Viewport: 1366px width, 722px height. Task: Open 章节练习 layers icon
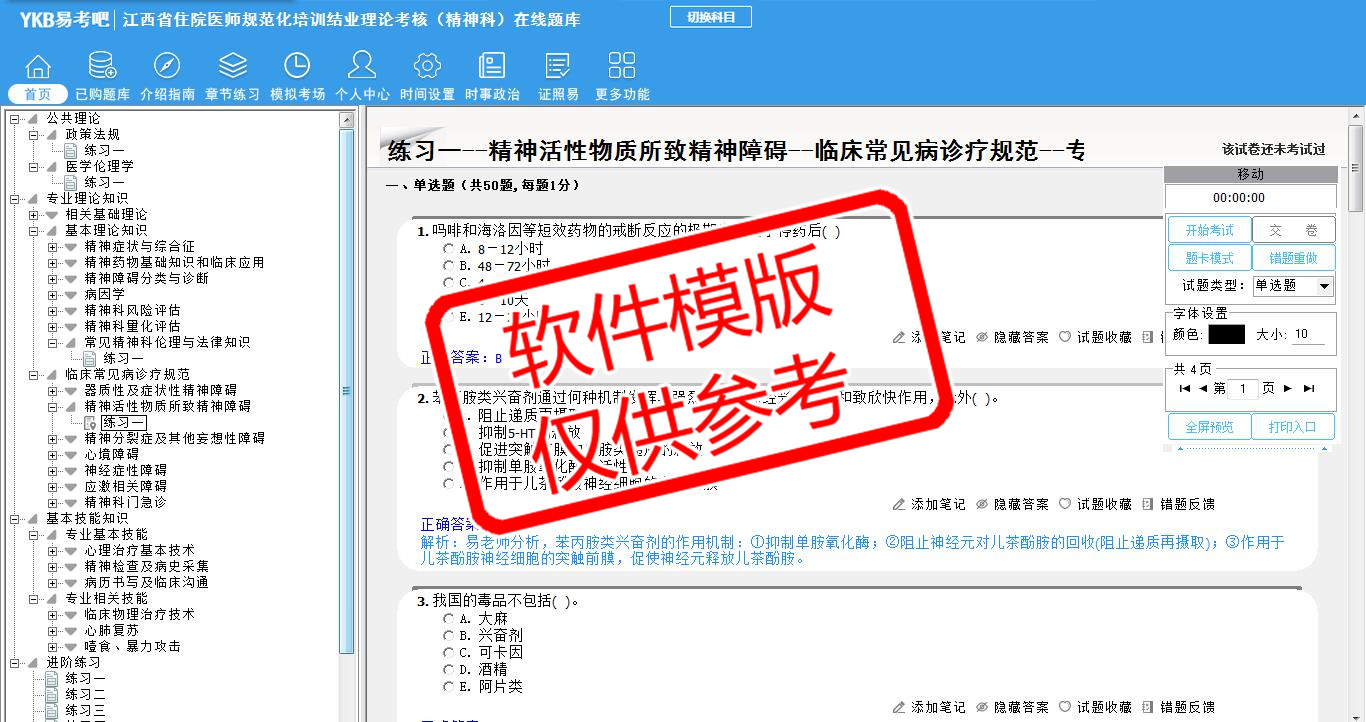[x=232, y=67]
